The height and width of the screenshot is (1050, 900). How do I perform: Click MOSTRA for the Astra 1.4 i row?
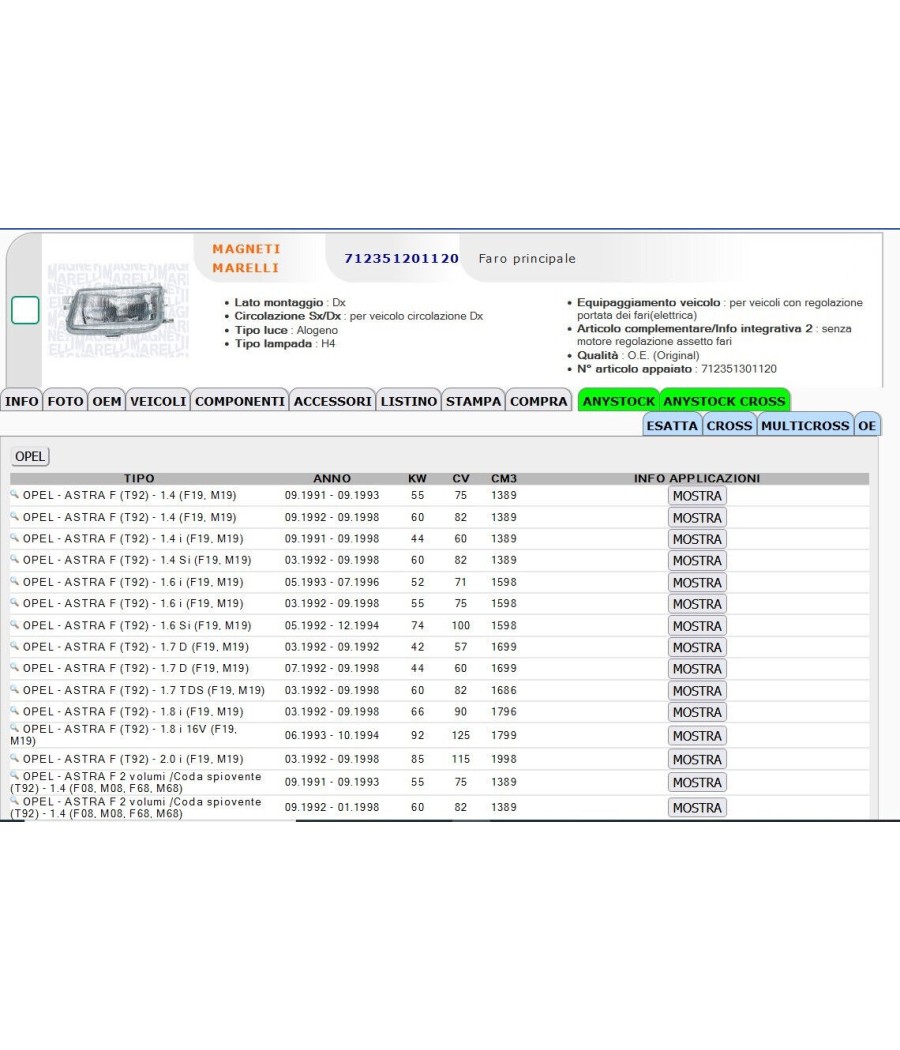pyautogui.click(x=697, y=539)
